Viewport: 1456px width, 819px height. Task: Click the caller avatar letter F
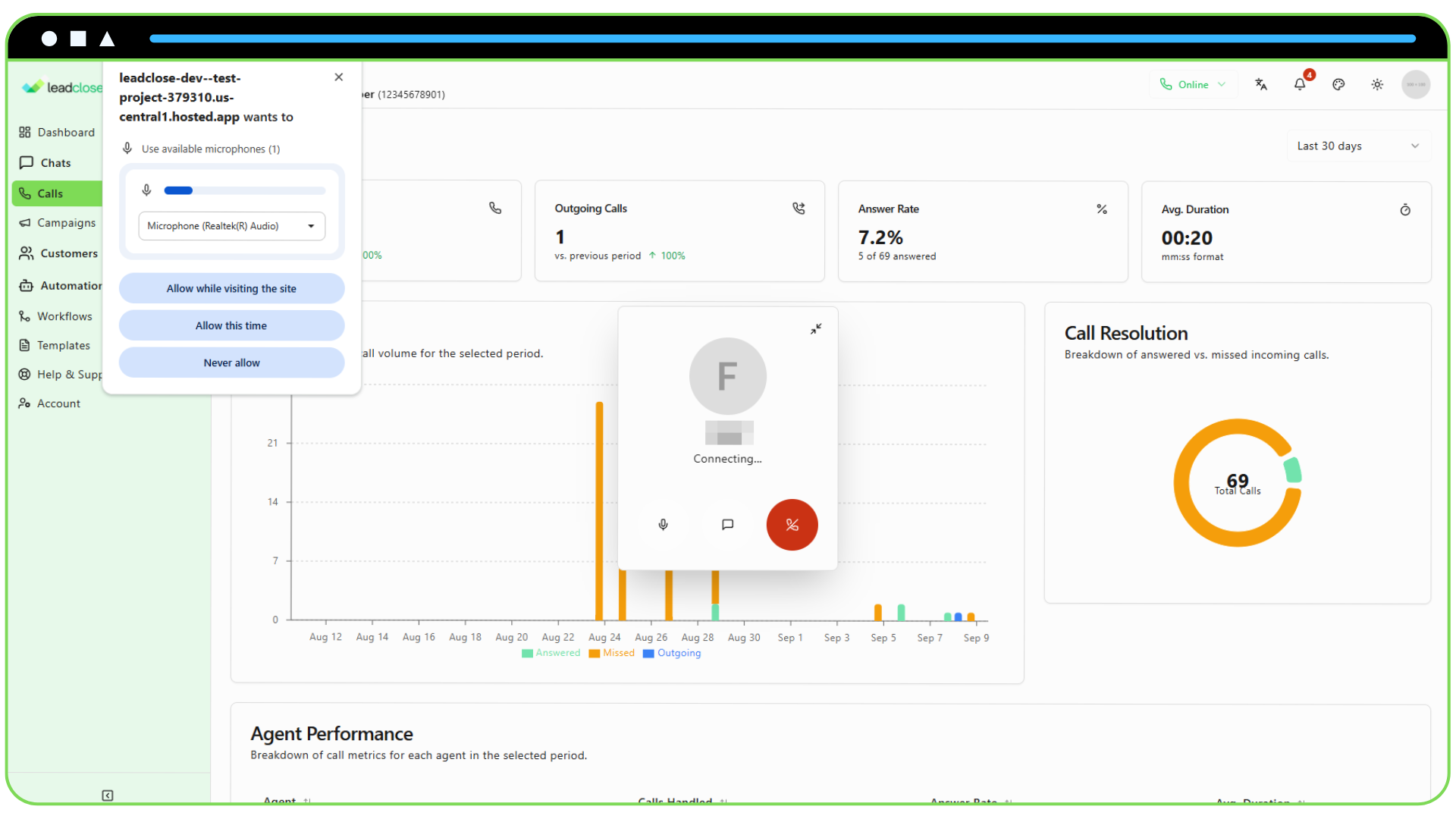point(727,376)
